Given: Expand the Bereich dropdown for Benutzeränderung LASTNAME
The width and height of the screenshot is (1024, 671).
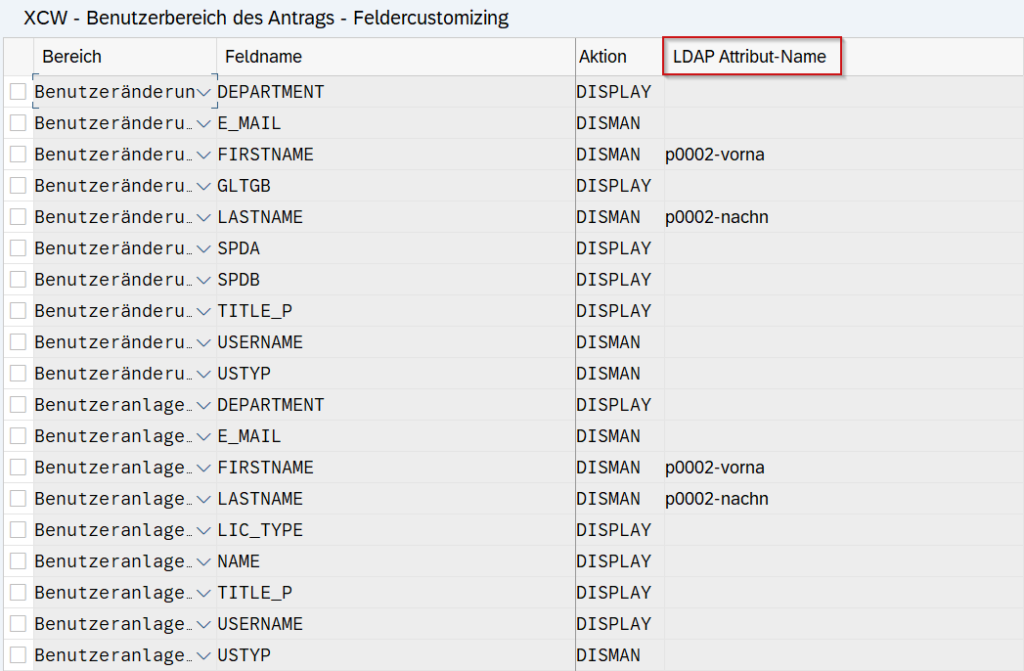Looking at the screenshot, I should [x=204, y=218].
